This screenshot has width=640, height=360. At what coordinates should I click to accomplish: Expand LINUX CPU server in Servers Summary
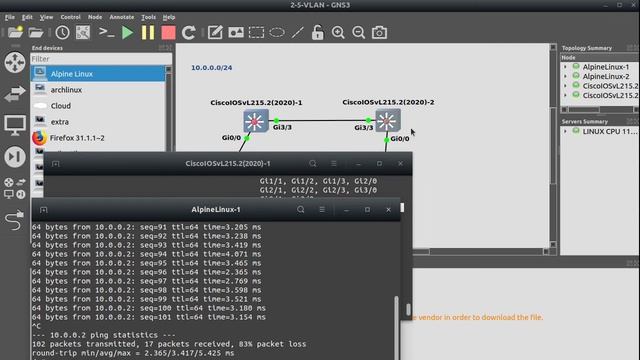(x=565, y=131)
